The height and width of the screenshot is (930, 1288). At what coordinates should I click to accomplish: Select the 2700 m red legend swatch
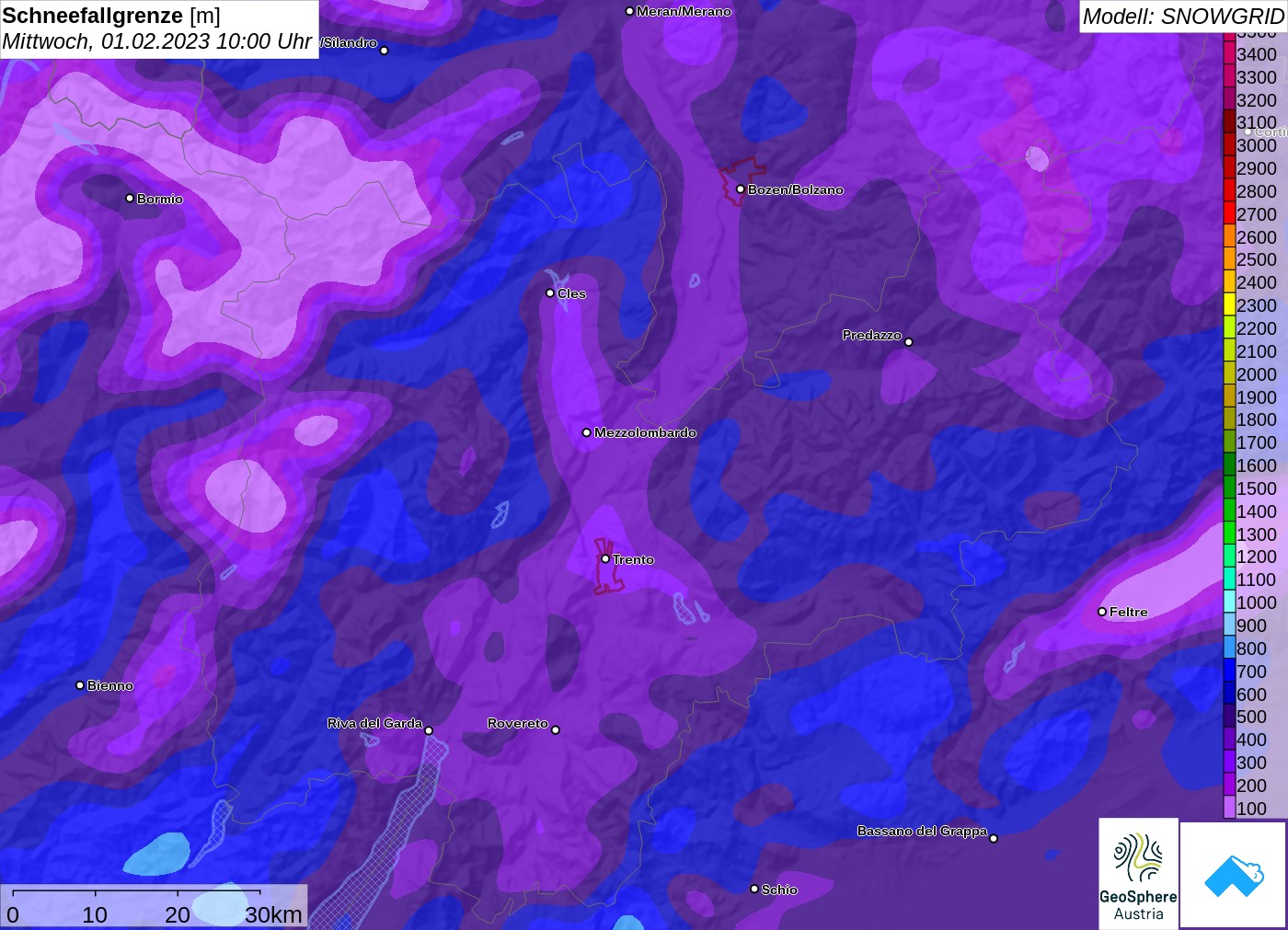1229,213
